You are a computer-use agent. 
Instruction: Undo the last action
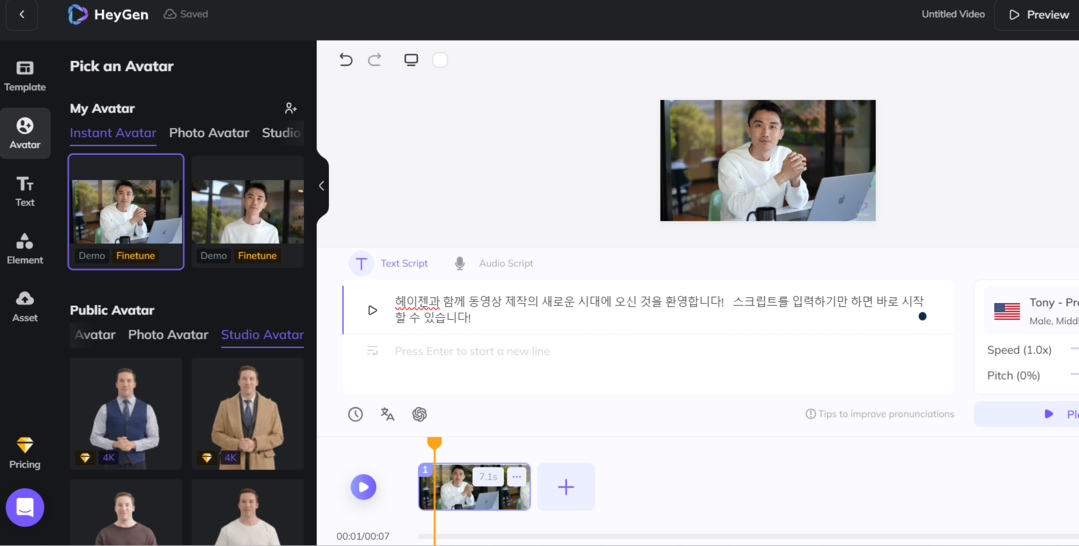345,60
